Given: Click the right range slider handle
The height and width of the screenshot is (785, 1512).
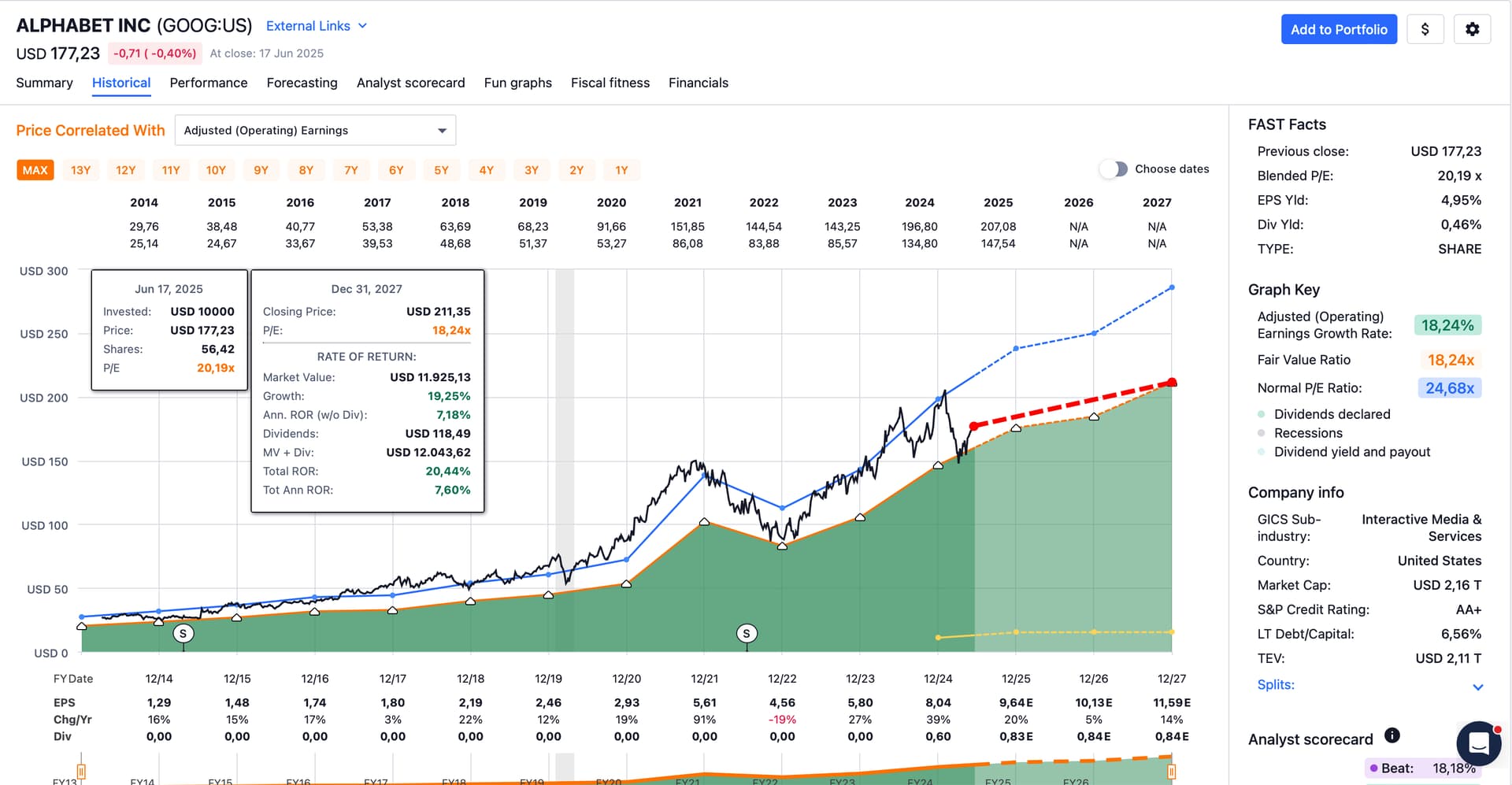Looking at the screenshot, I should 1172,771.
